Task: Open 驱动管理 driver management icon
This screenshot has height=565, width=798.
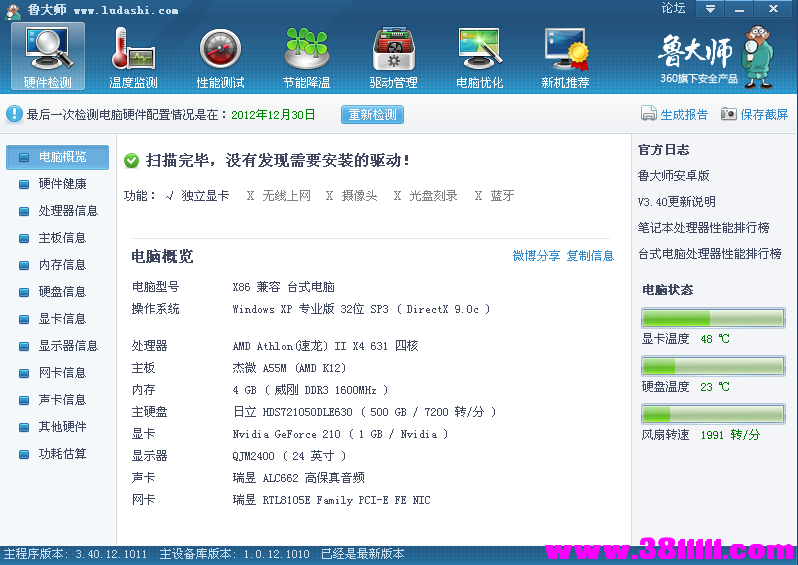Action: click(x=393, y=56)
